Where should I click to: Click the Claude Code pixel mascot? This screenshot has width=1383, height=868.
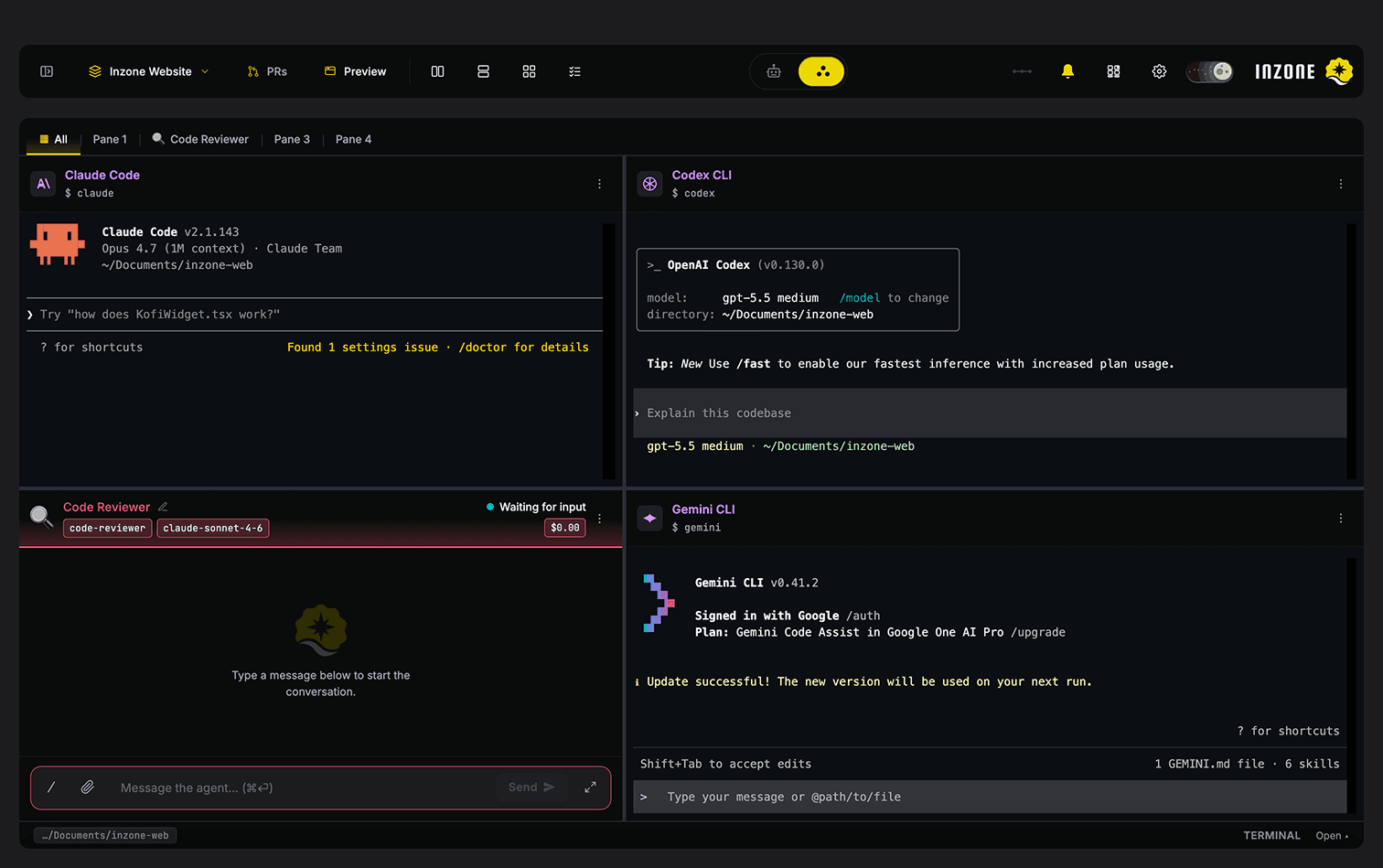pos(58,244)
